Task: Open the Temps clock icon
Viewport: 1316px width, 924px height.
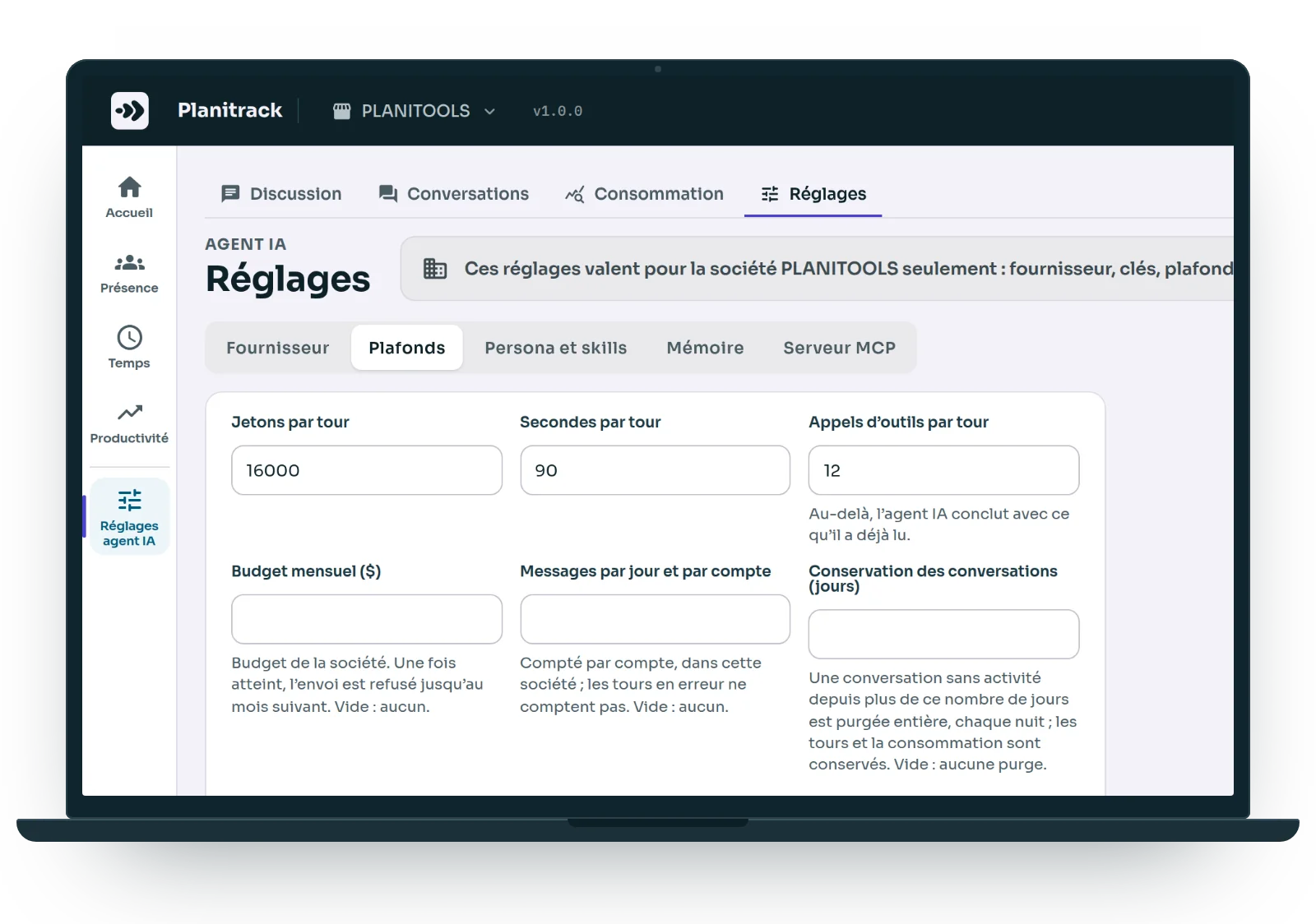Action: click(x=129, y=338)
